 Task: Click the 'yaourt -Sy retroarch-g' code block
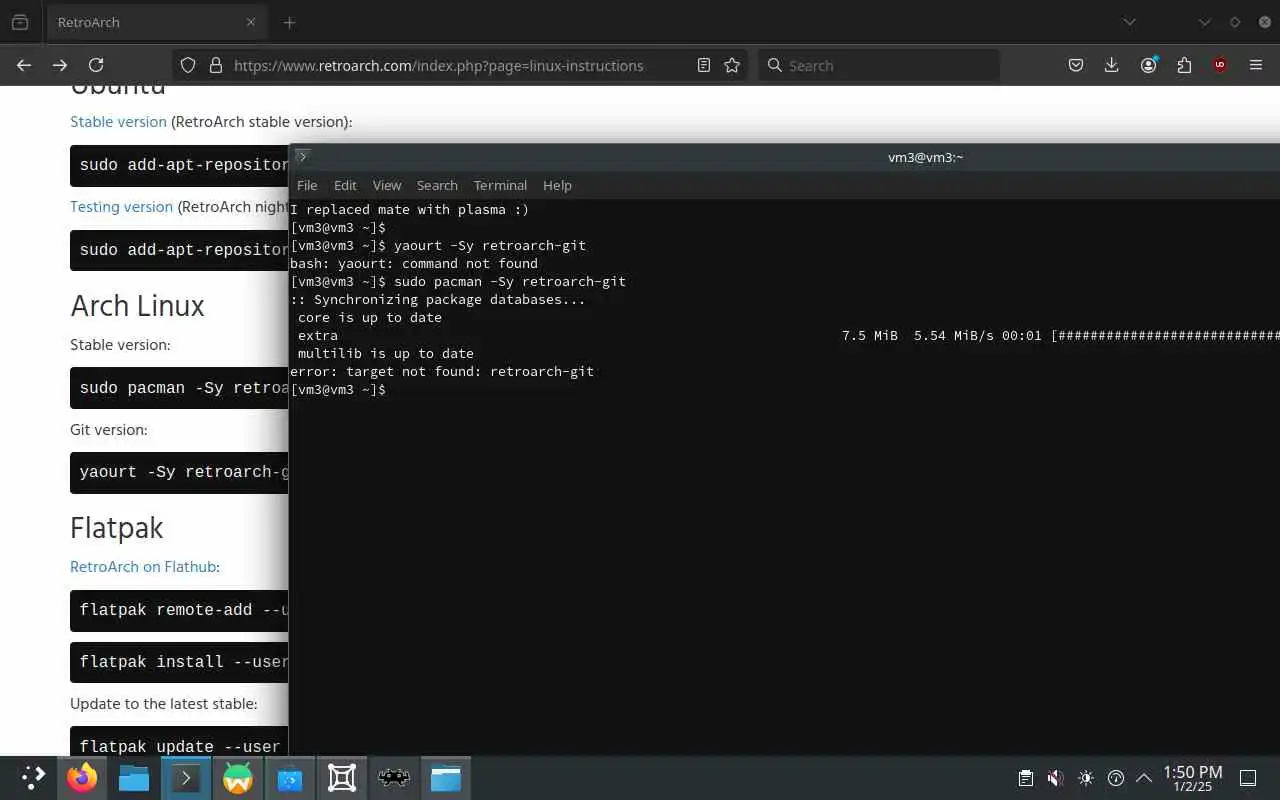click(x=179, y=472)
